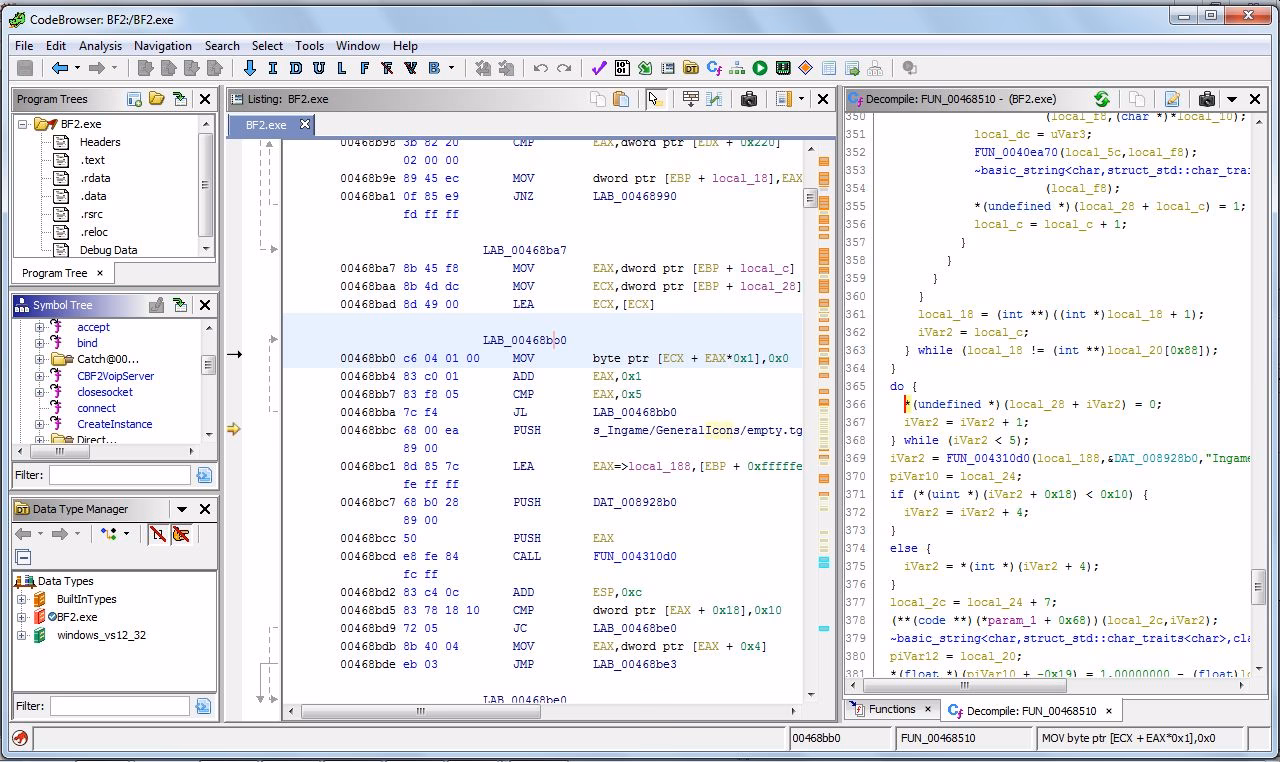
Task: Open the back navigation history dropdown
Action: tap(76, 68)
